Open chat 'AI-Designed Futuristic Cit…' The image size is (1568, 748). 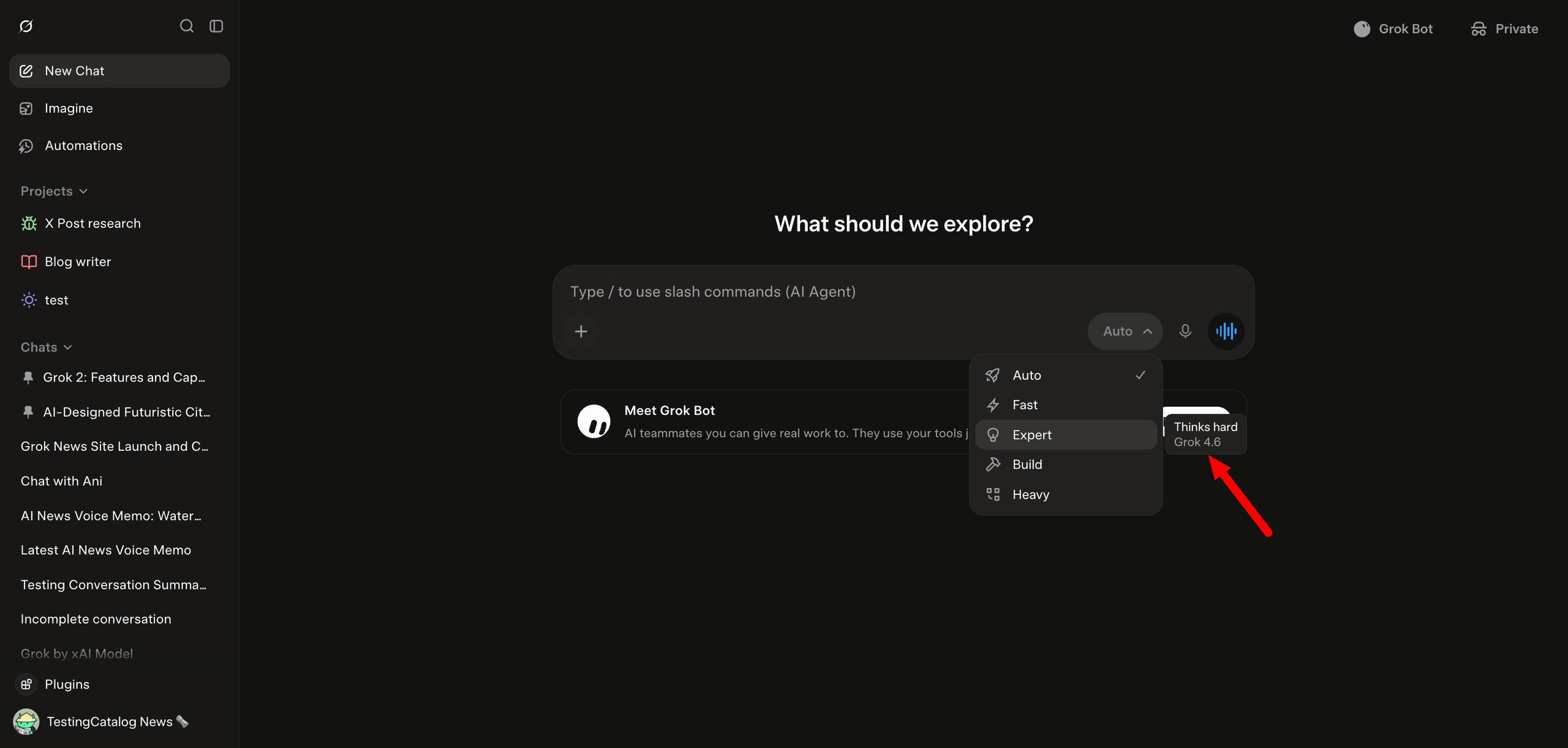tap(119, 412)
